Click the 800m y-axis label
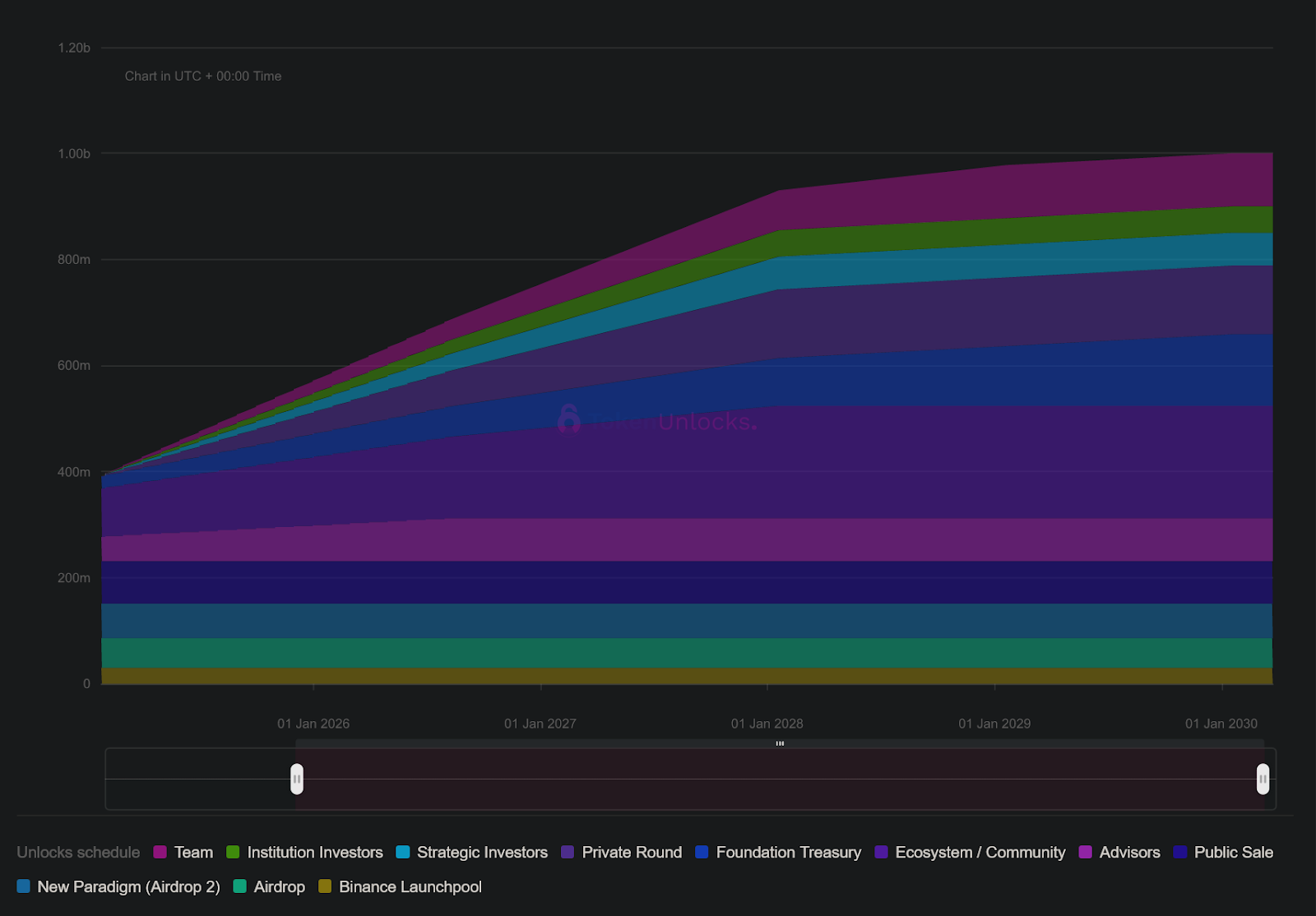The image size is (1316, 916). point(74,260)
